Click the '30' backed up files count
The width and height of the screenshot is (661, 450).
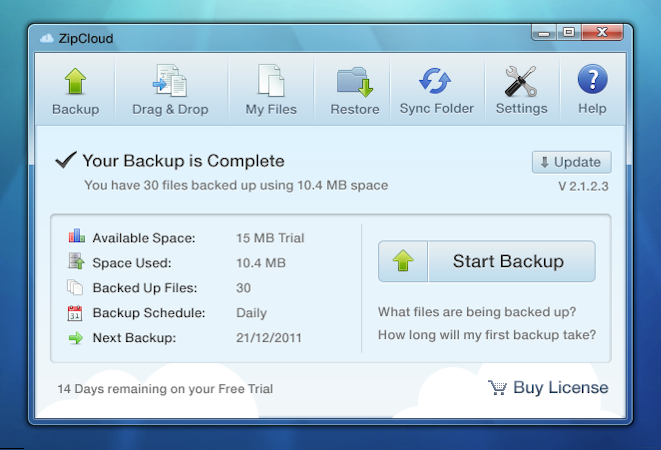(243, 288)
